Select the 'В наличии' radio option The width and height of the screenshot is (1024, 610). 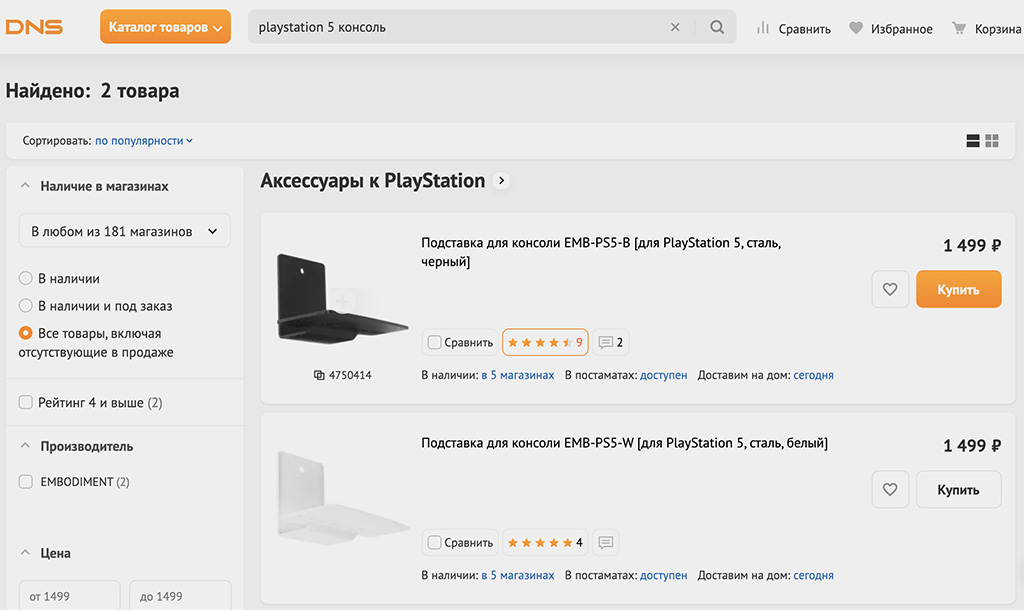[26, 279]
